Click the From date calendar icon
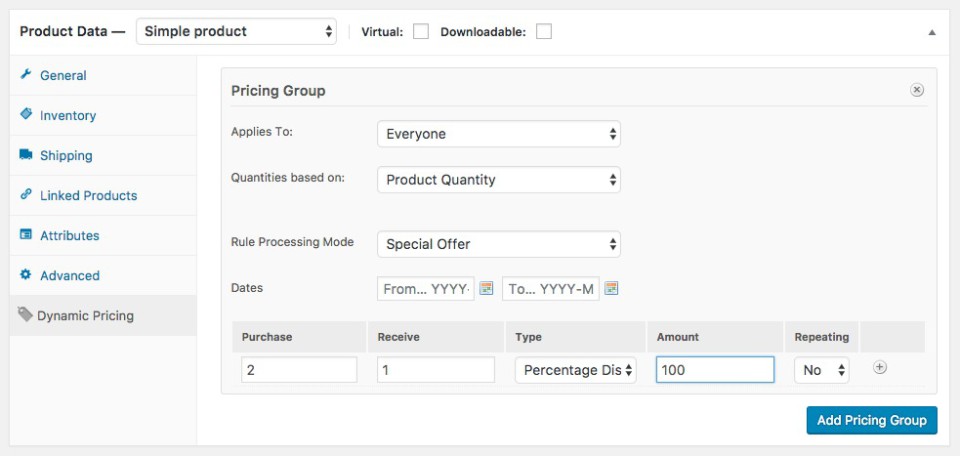 tap(487, 289)
